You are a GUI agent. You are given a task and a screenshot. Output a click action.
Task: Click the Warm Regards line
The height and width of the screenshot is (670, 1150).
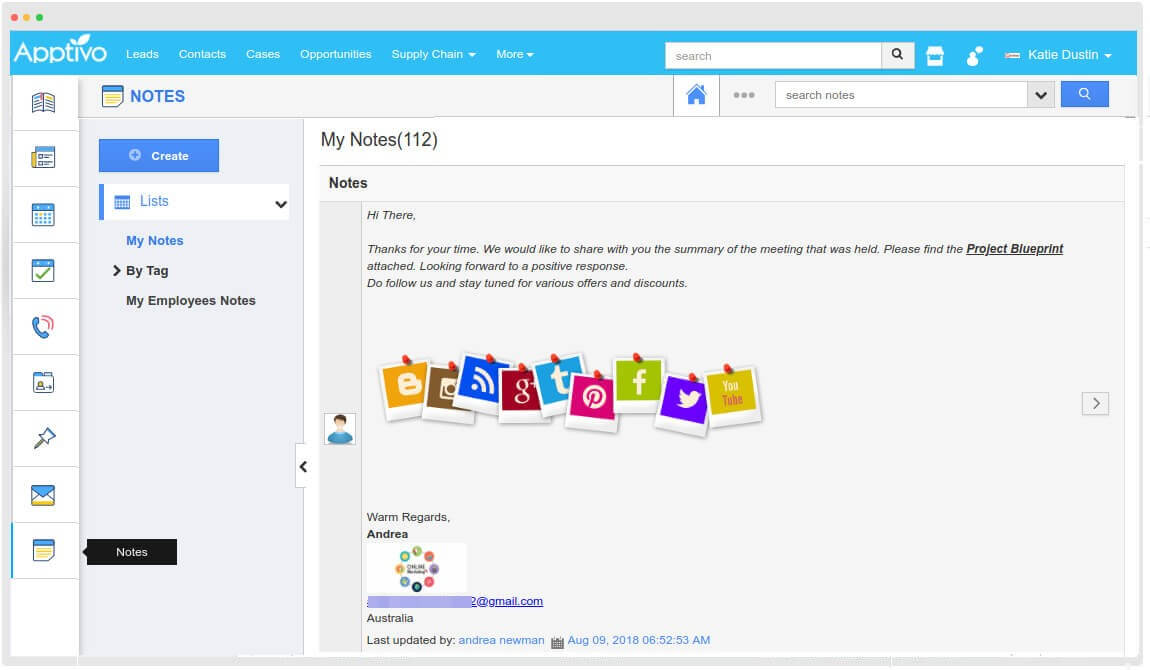coord(409,517)
